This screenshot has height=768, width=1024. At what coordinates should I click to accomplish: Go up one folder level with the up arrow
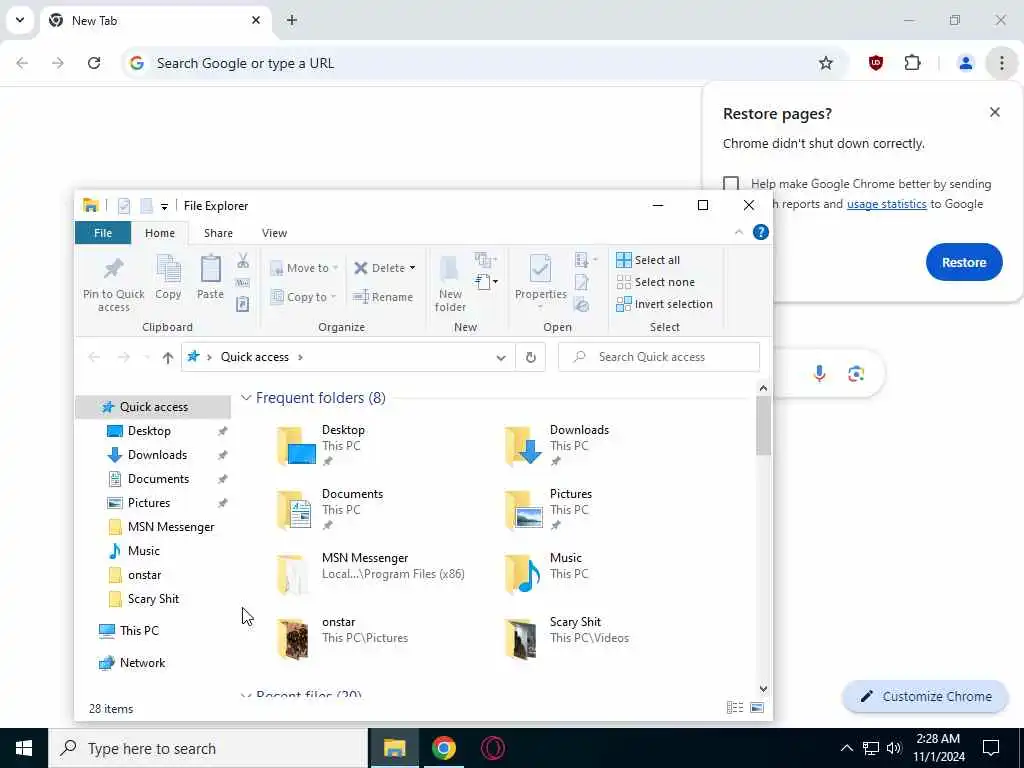[168, 357]
